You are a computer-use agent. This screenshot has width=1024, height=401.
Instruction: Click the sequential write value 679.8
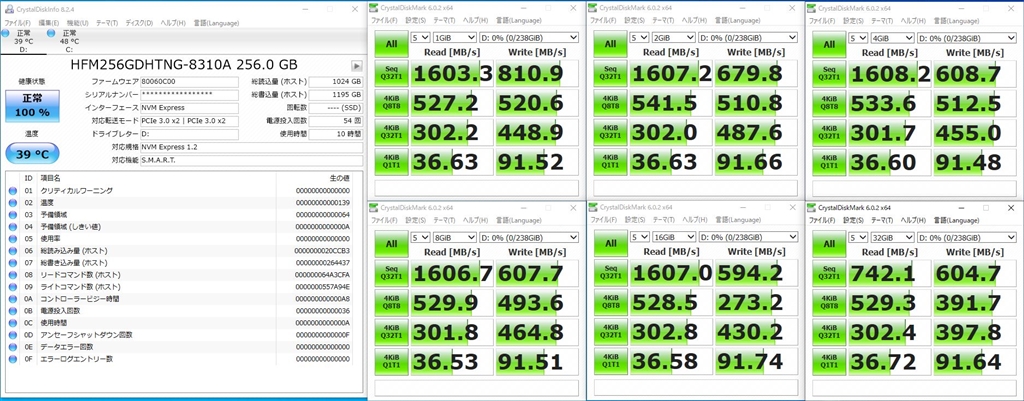coord(755,74)
